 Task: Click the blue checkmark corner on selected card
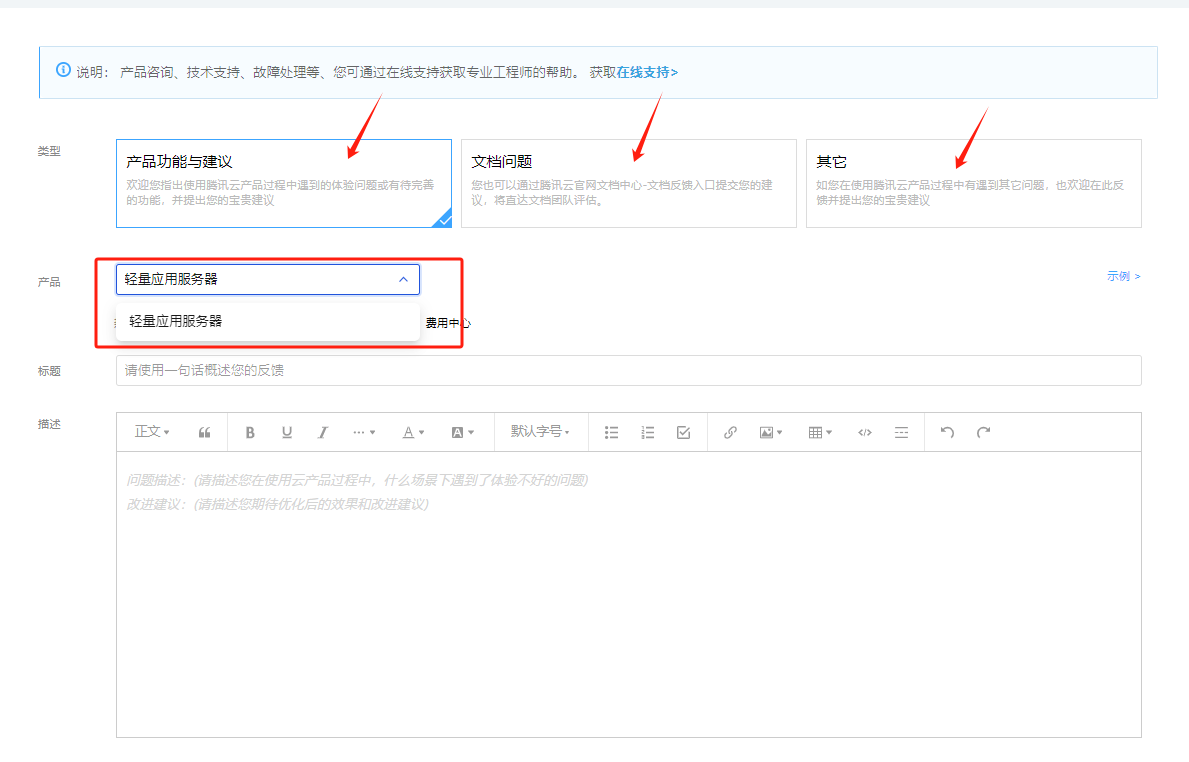pyautogui.click(x=444, y=219)
